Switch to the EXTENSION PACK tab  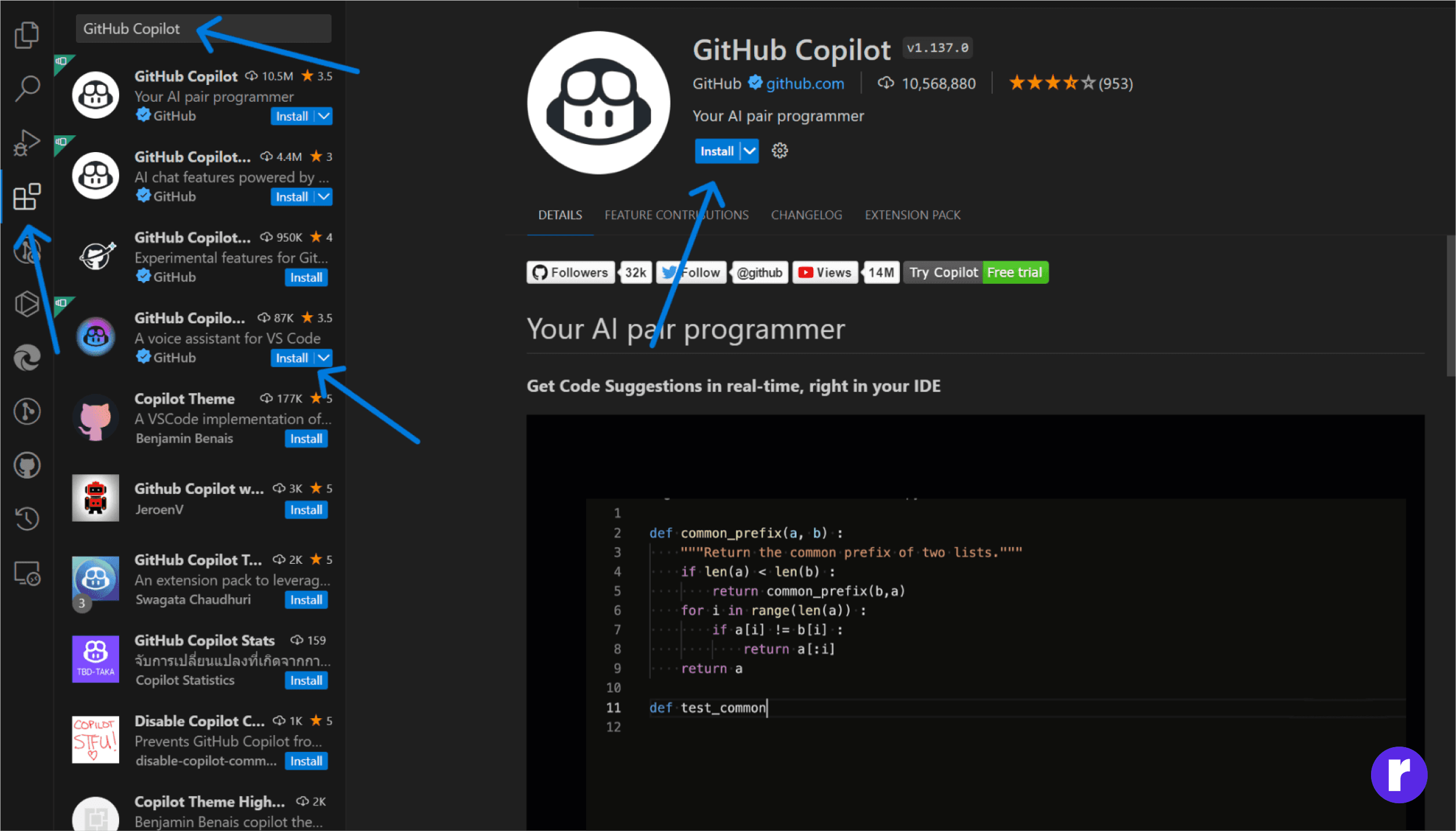pyautogui.click(x=912, y=215)
